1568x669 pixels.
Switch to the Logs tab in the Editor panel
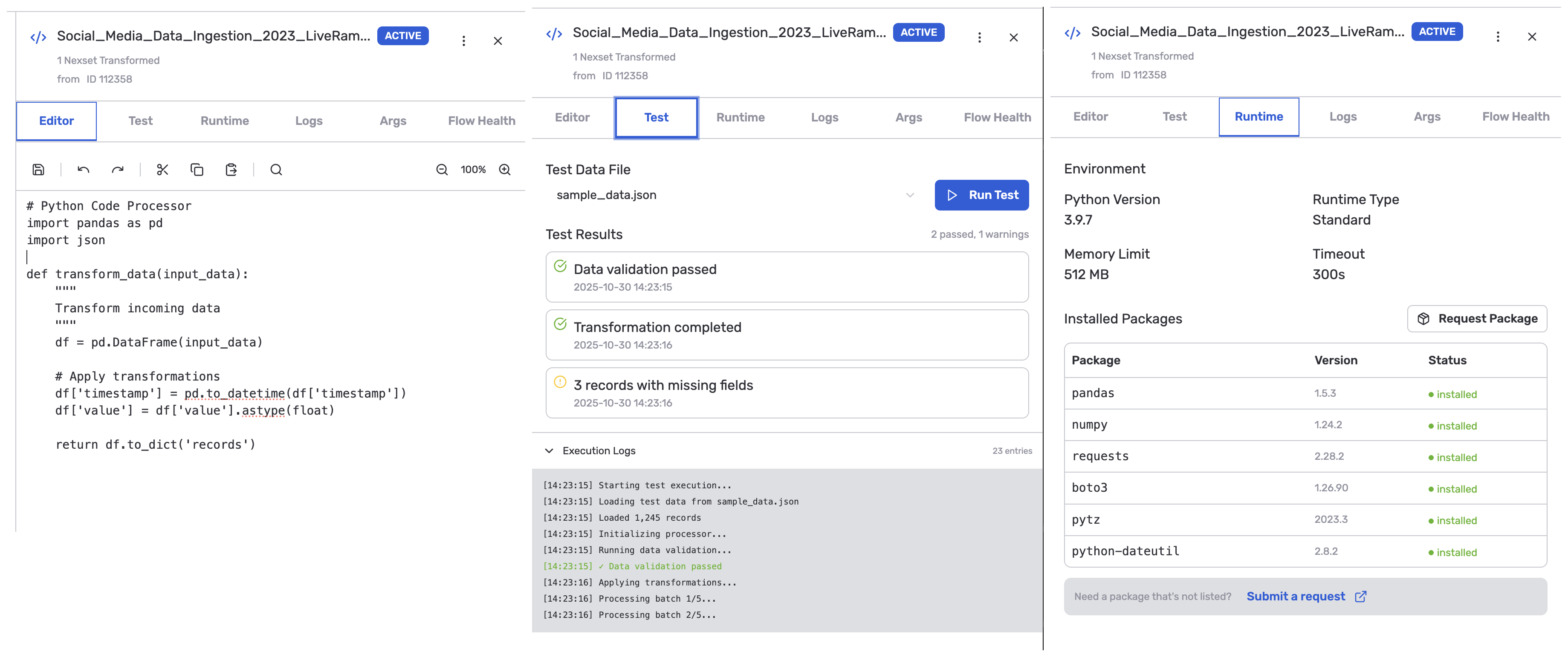tap(309, 121)
